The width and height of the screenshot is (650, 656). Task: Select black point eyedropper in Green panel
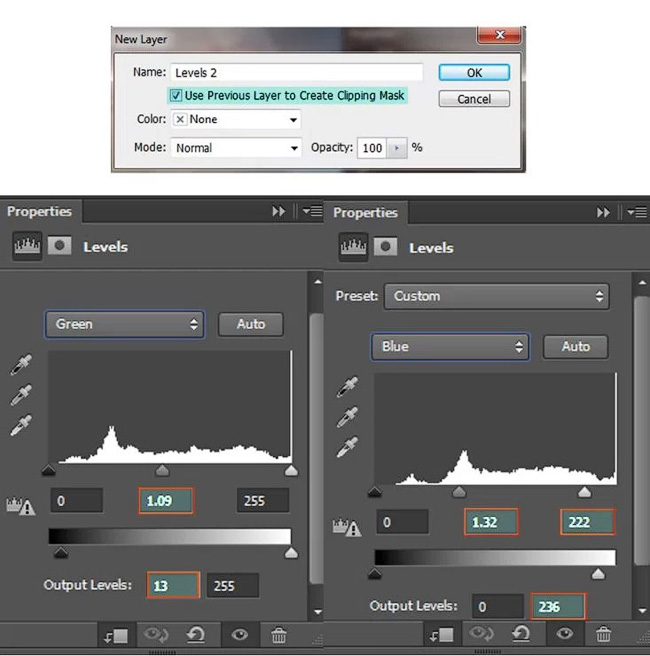tap(21, 364)
